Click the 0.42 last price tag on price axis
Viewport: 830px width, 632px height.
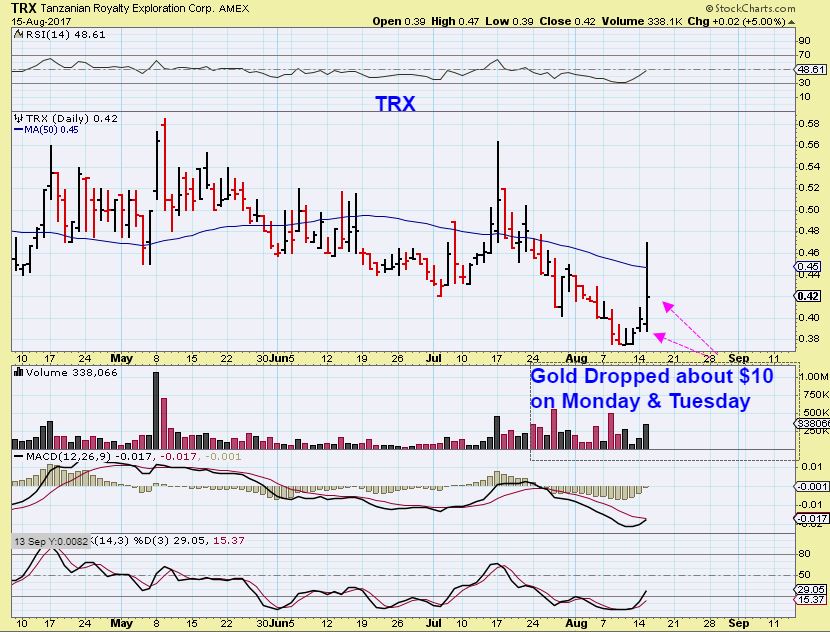(x=808, y=296)
